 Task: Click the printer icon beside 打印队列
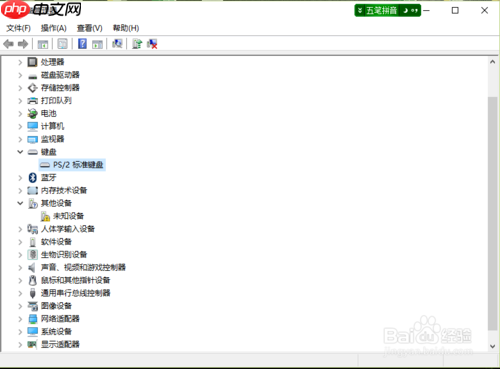click(32, 101)
